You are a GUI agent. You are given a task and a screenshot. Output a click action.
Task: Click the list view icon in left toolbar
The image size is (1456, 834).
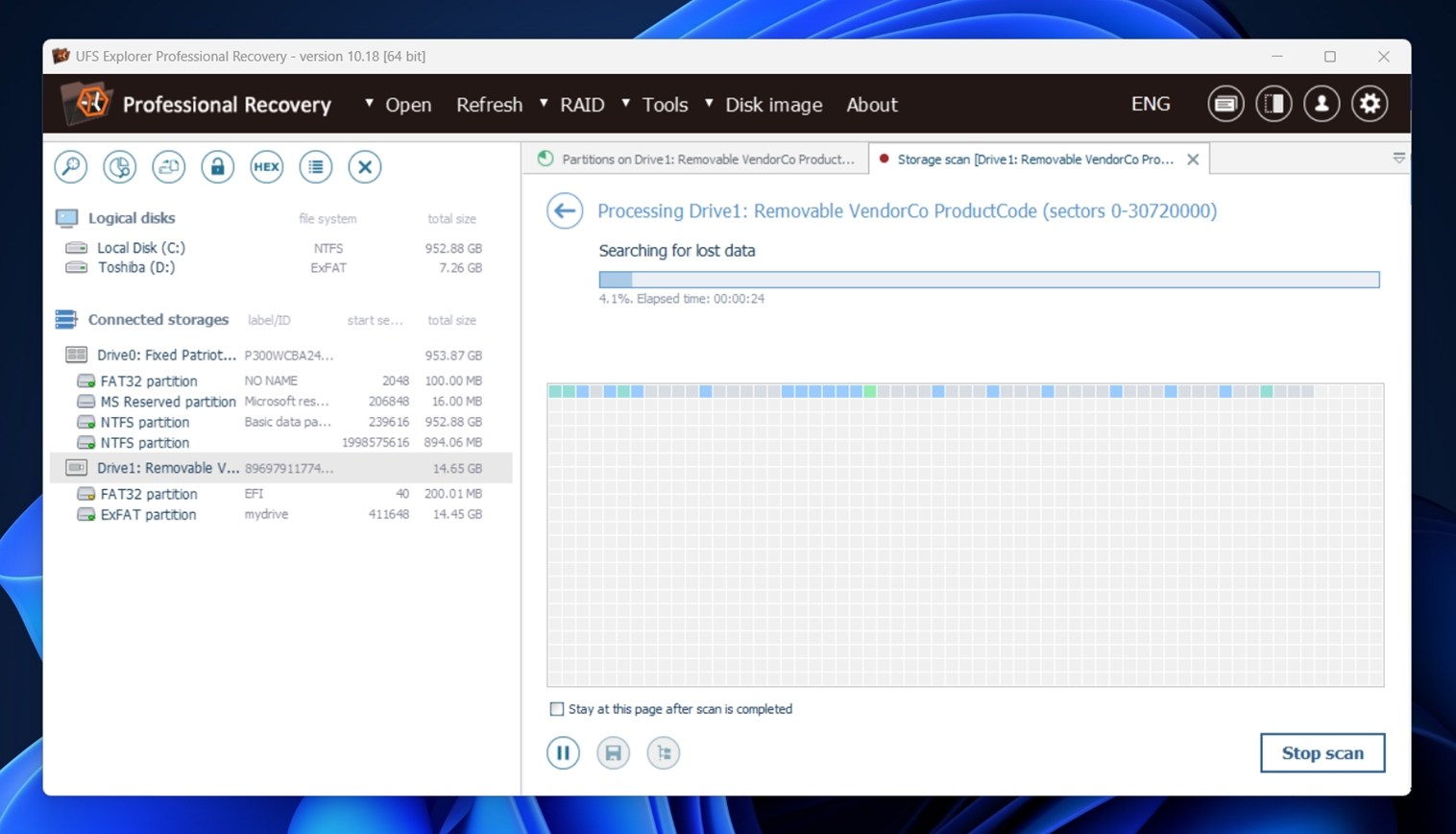coord(315,167)
